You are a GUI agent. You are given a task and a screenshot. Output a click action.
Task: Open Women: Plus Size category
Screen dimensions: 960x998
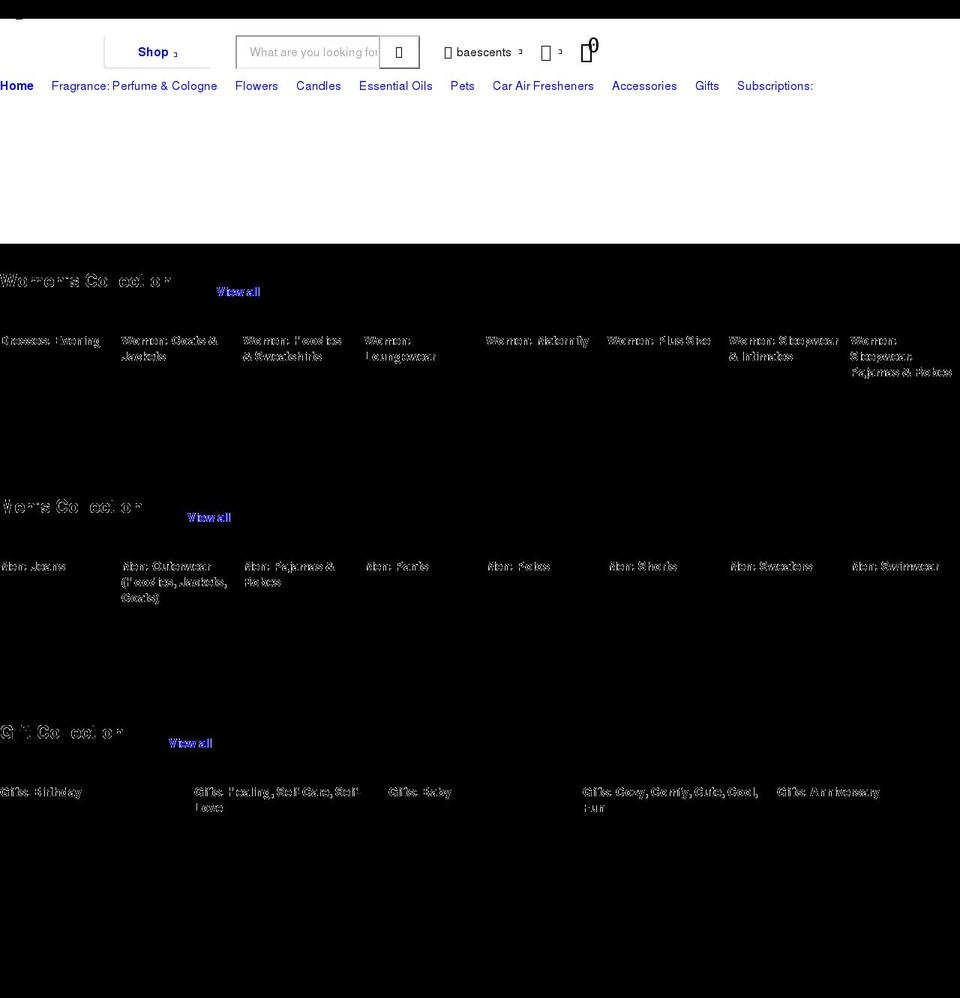(x=659, y=341)
